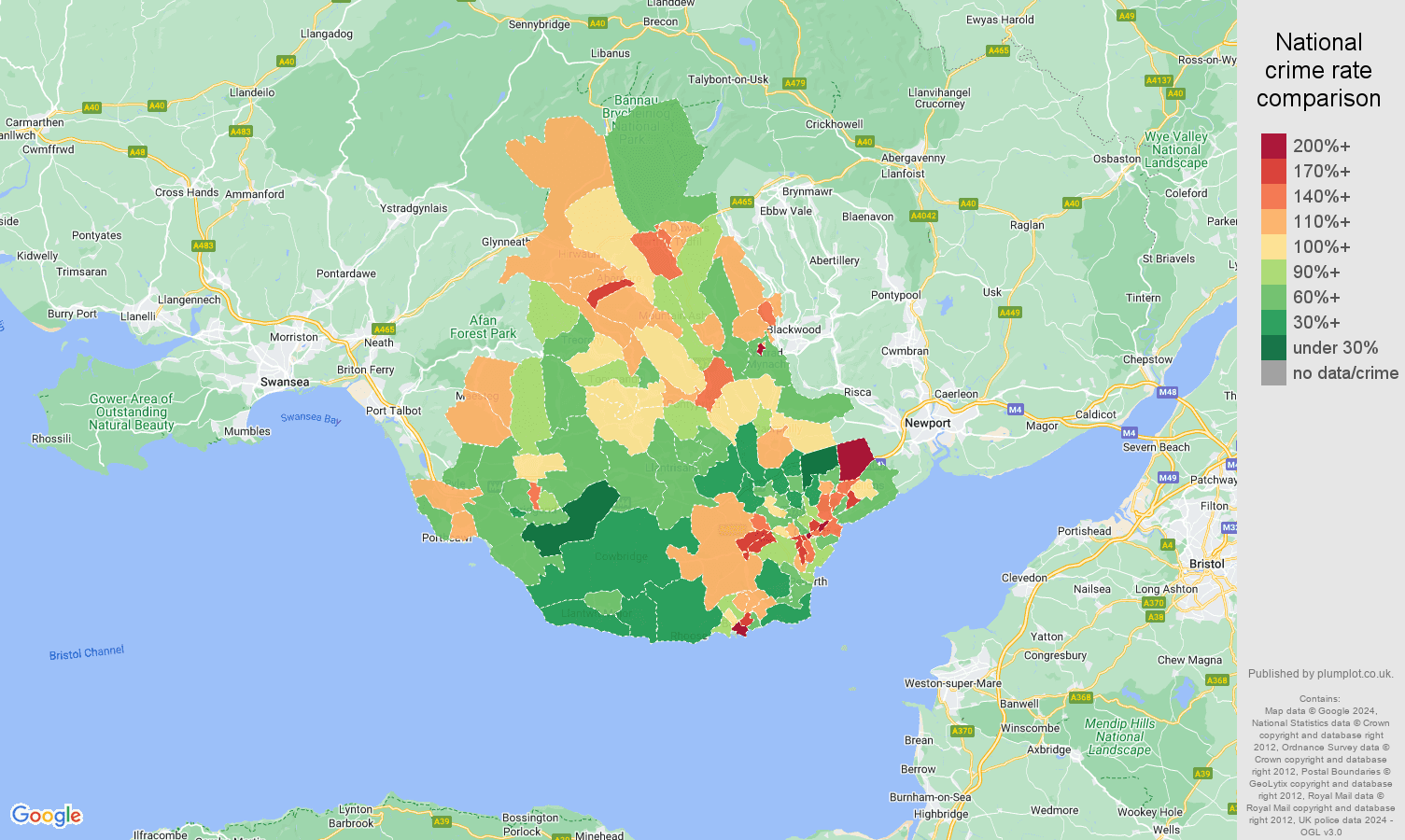Click the Gower Area of Outstanding Natural Beauty label

click(132, 412)
